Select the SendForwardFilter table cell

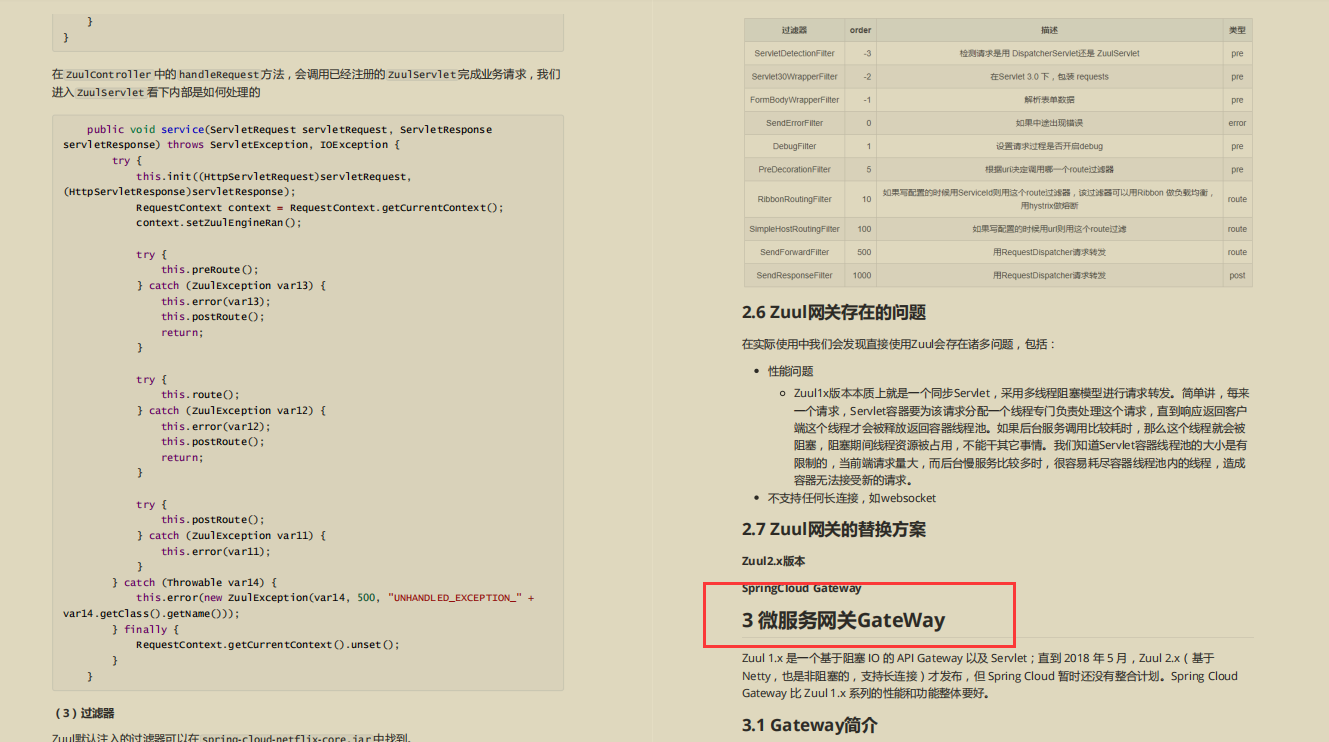point(794,252)
